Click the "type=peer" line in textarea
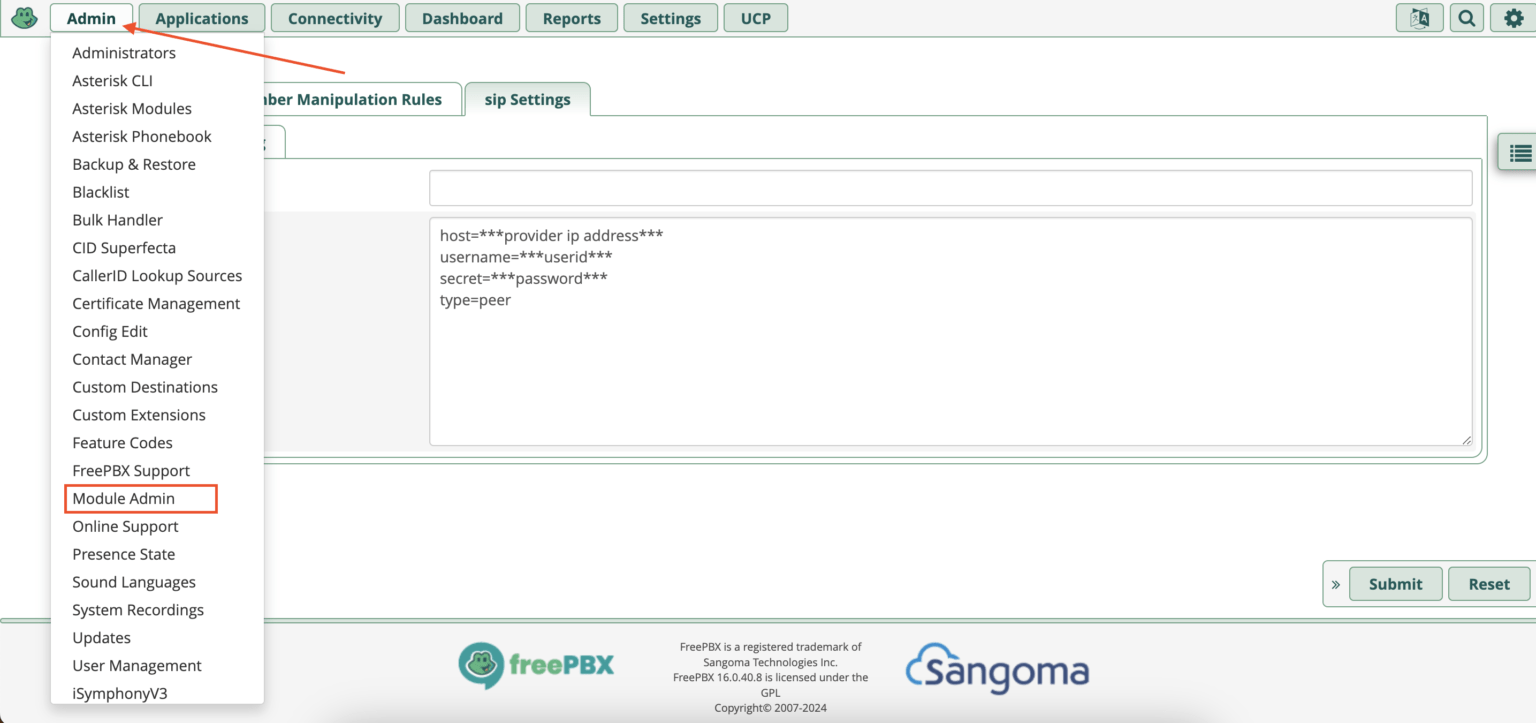 coord(475,300)
